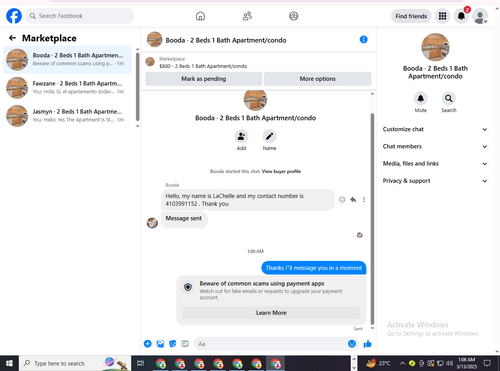Expand Media, files and links section

click(x=435, y=164)
